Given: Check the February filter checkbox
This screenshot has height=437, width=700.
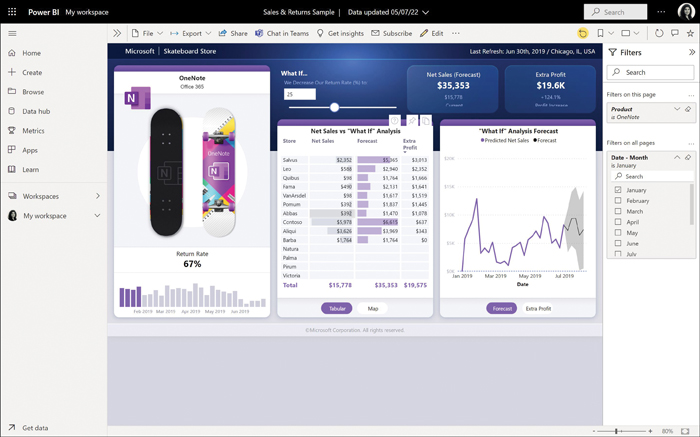Looking at the screenshot, I should [618, 200].
